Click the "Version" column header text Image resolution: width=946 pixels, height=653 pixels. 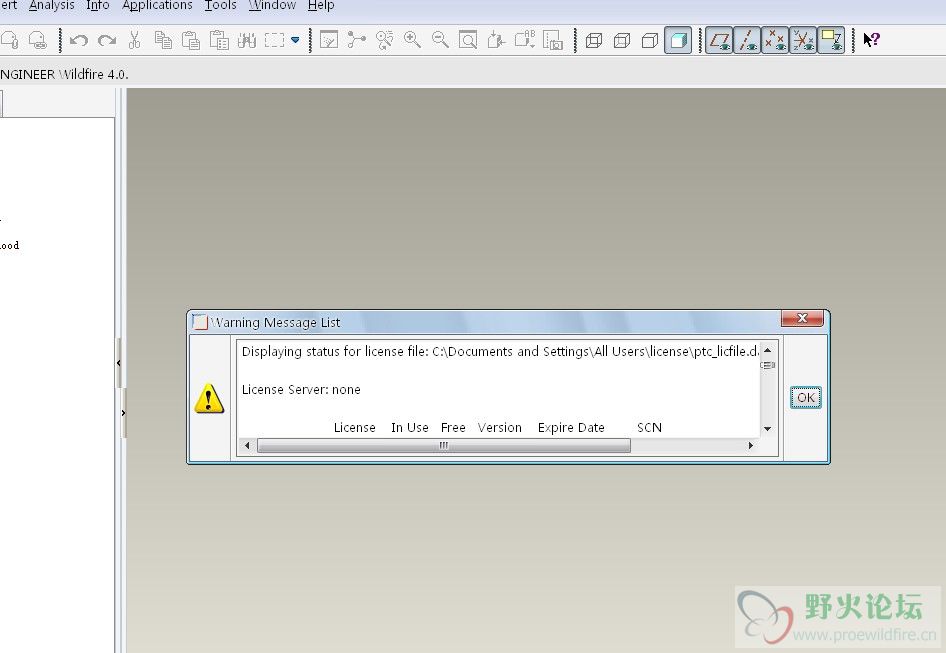click(x=500, y=428)
